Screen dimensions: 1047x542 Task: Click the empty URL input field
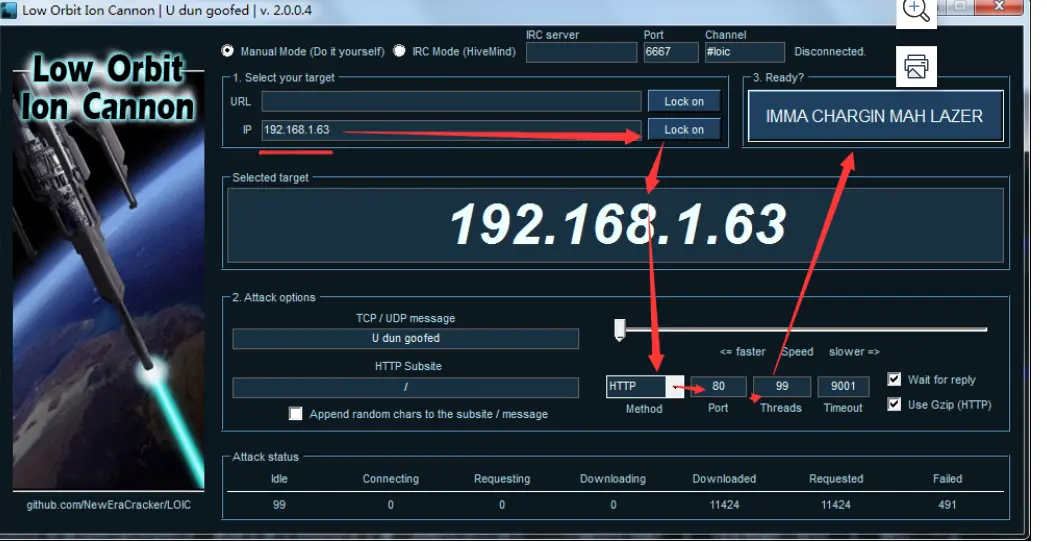pyautogui.click(x=451, y=101)
